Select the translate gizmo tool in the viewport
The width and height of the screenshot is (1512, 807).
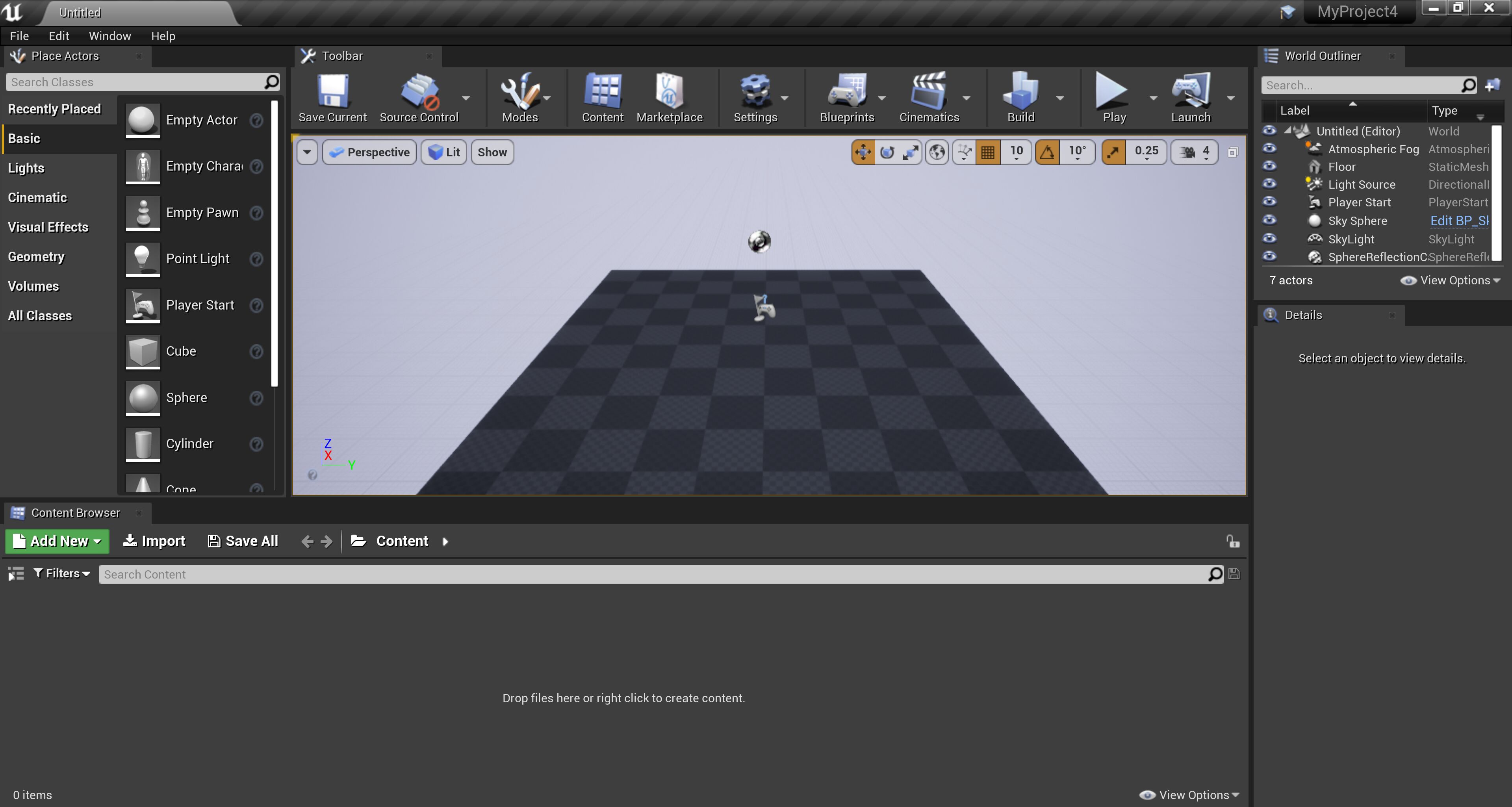(863, 152)
